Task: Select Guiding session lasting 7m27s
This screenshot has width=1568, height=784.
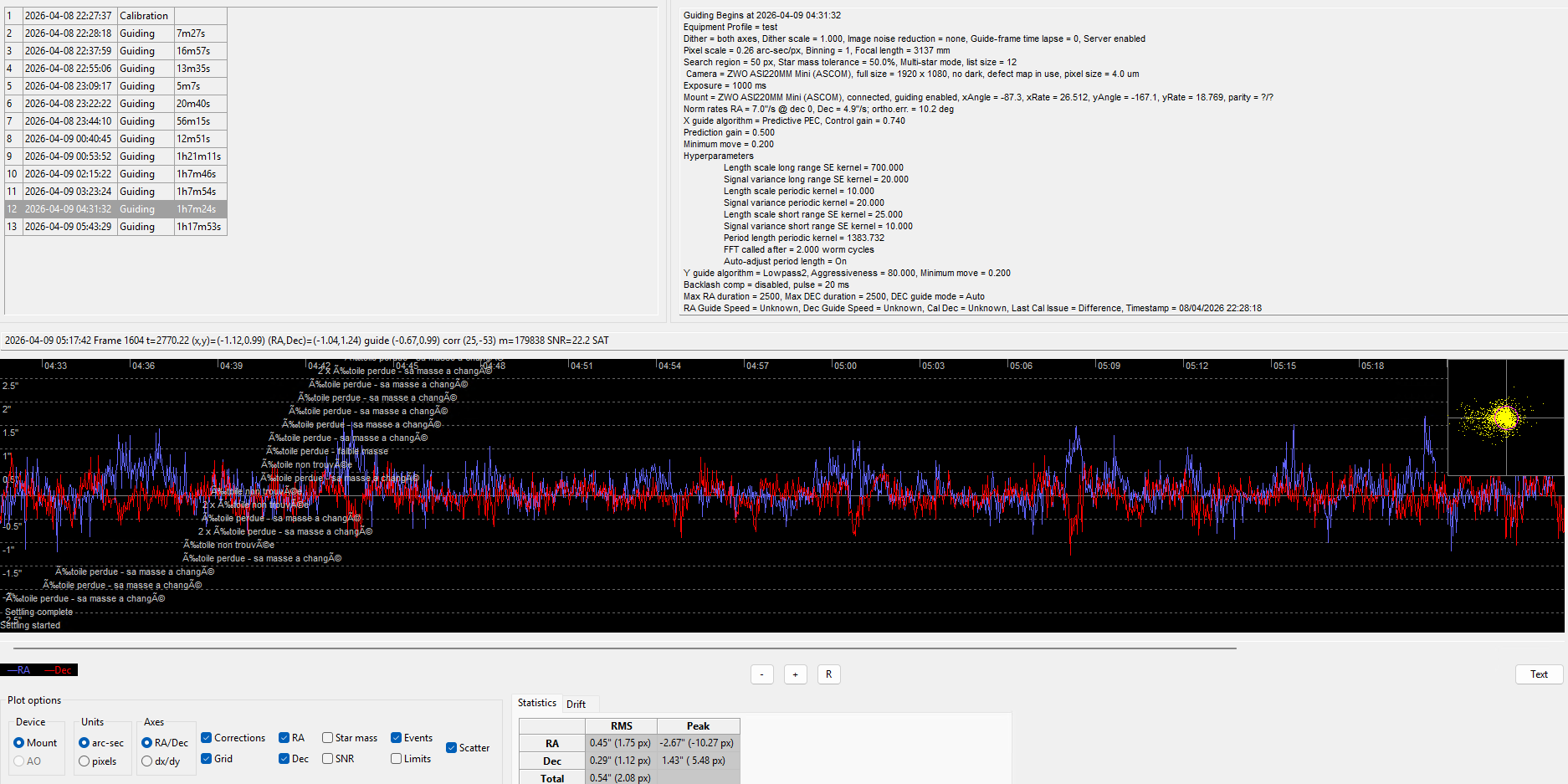Action: [115, 33]
